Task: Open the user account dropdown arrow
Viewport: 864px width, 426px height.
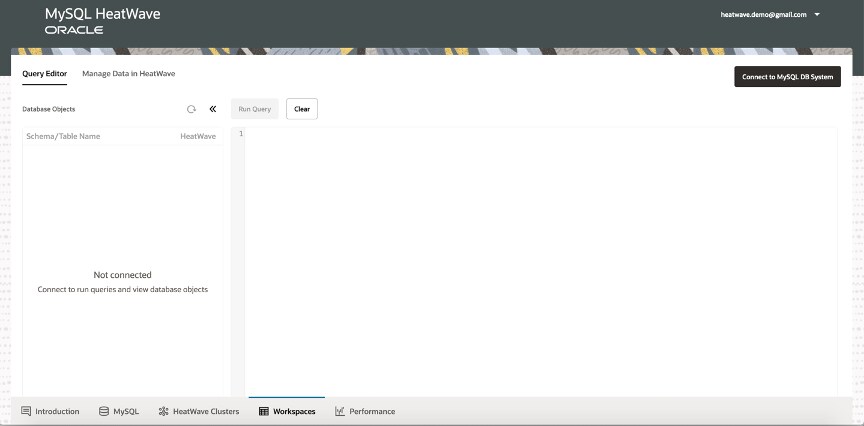Action: (x=818, y=15)
